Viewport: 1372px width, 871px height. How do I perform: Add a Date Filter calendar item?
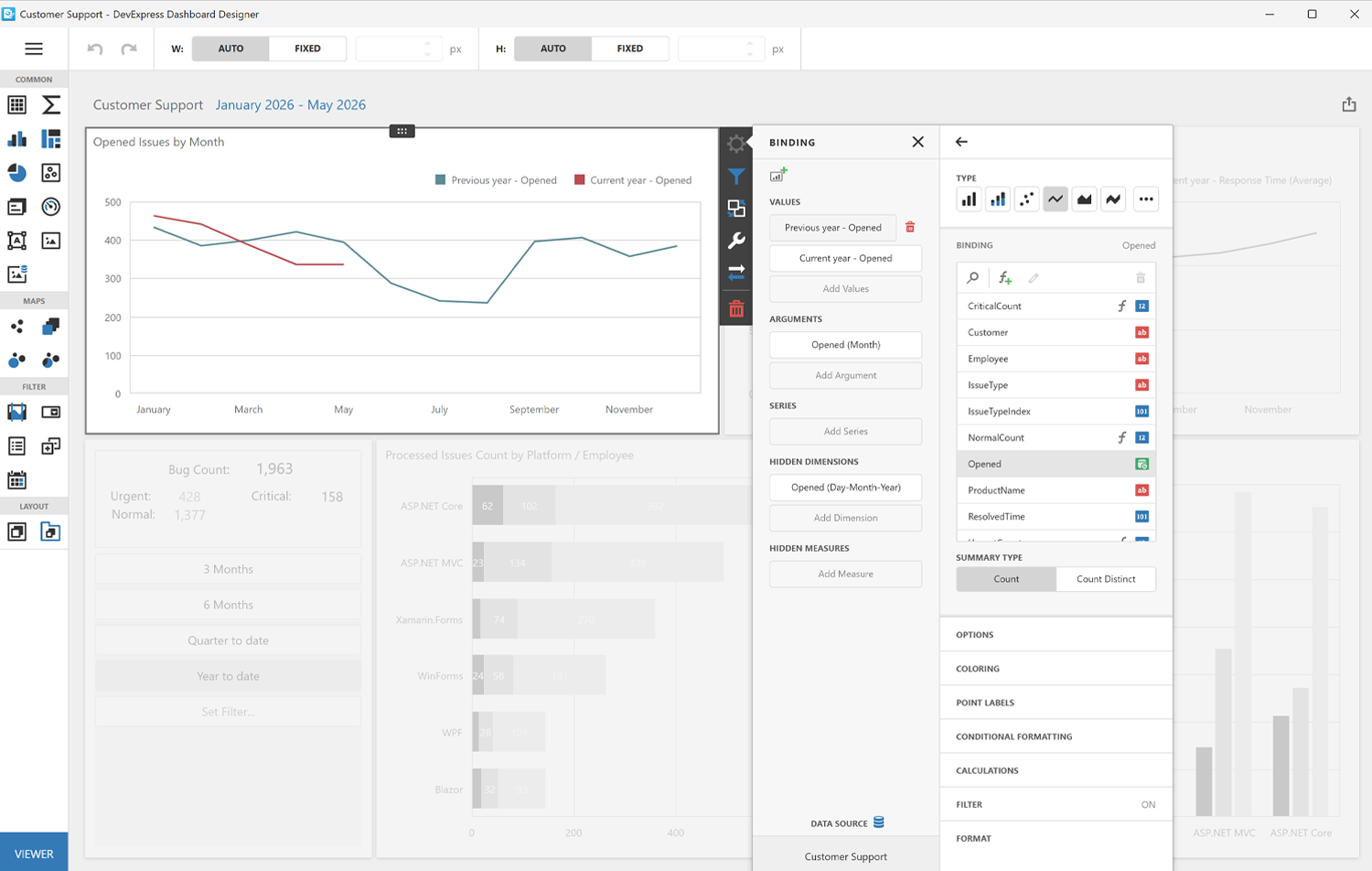click(17, 480)
